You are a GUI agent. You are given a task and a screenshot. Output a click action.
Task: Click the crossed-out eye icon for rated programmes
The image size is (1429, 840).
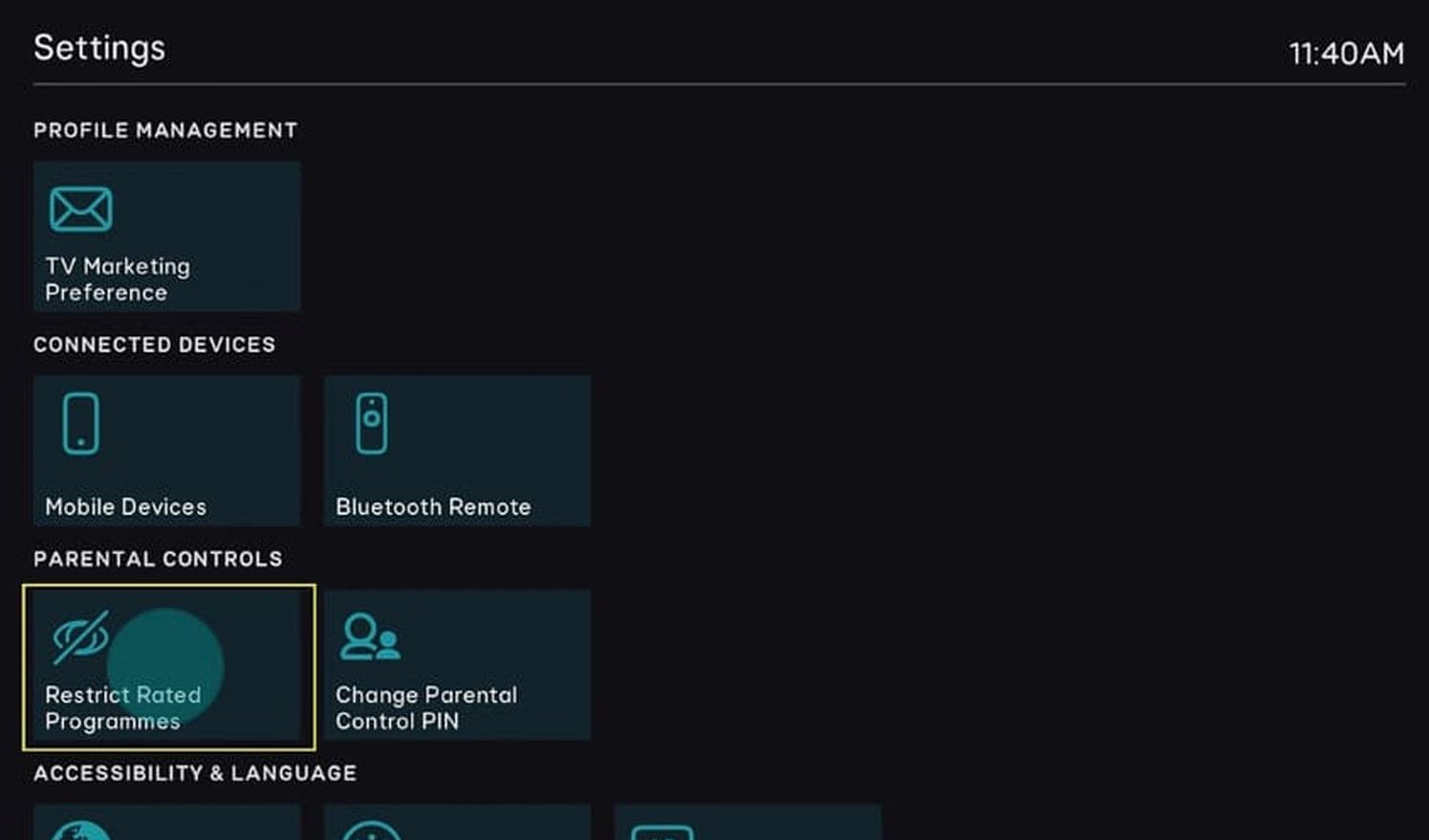pos(80,637)
